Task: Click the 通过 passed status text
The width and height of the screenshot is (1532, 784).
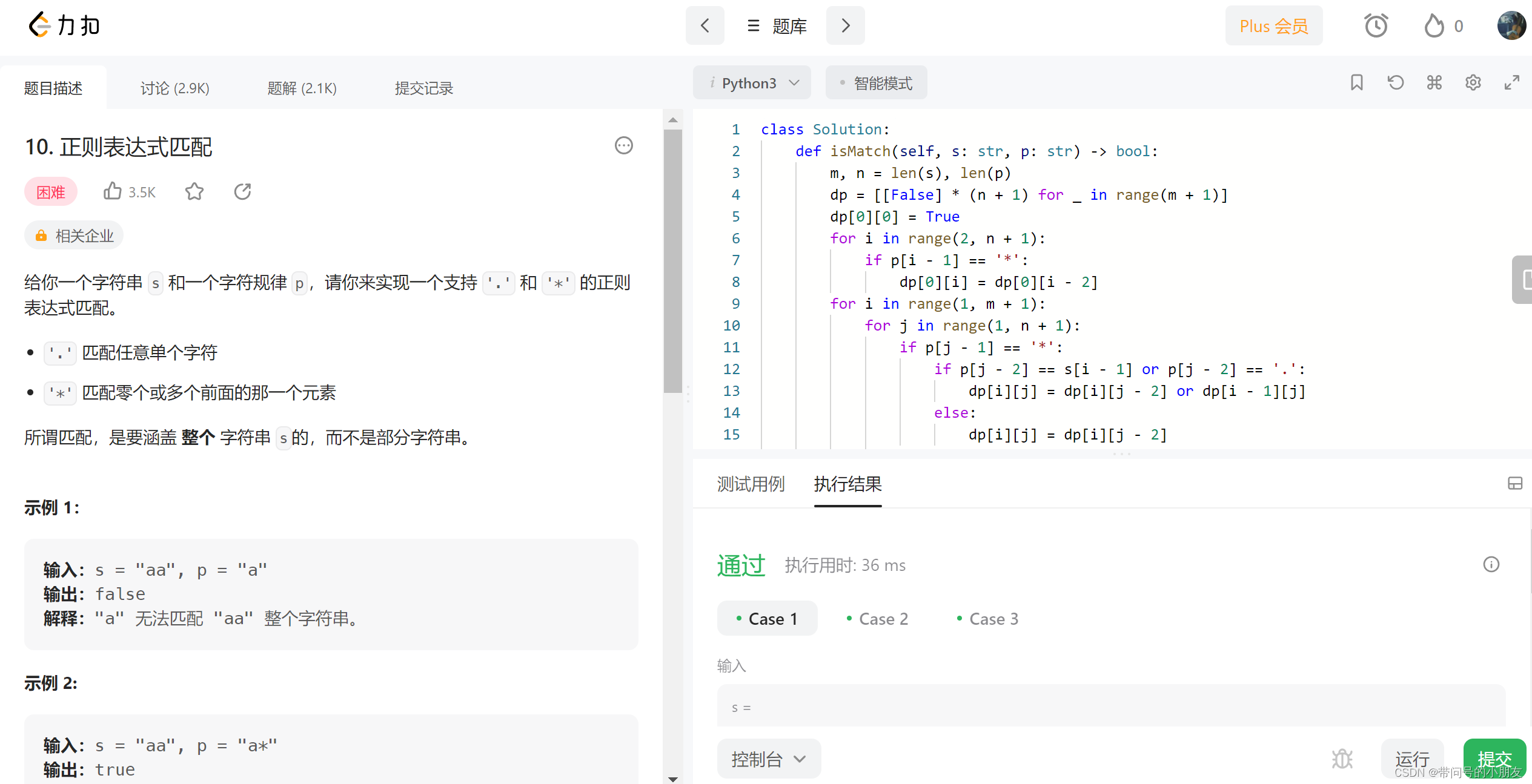Action: click(741, 565)
